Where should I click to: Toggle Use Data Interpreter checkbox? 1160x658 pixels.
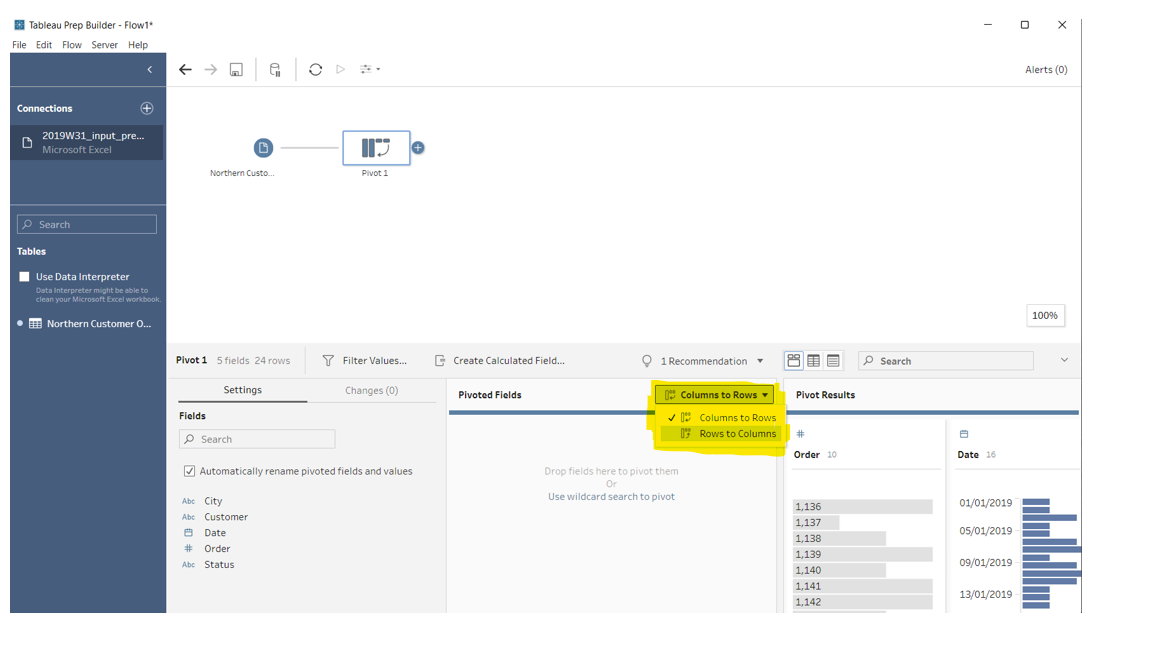click(24, 277)
